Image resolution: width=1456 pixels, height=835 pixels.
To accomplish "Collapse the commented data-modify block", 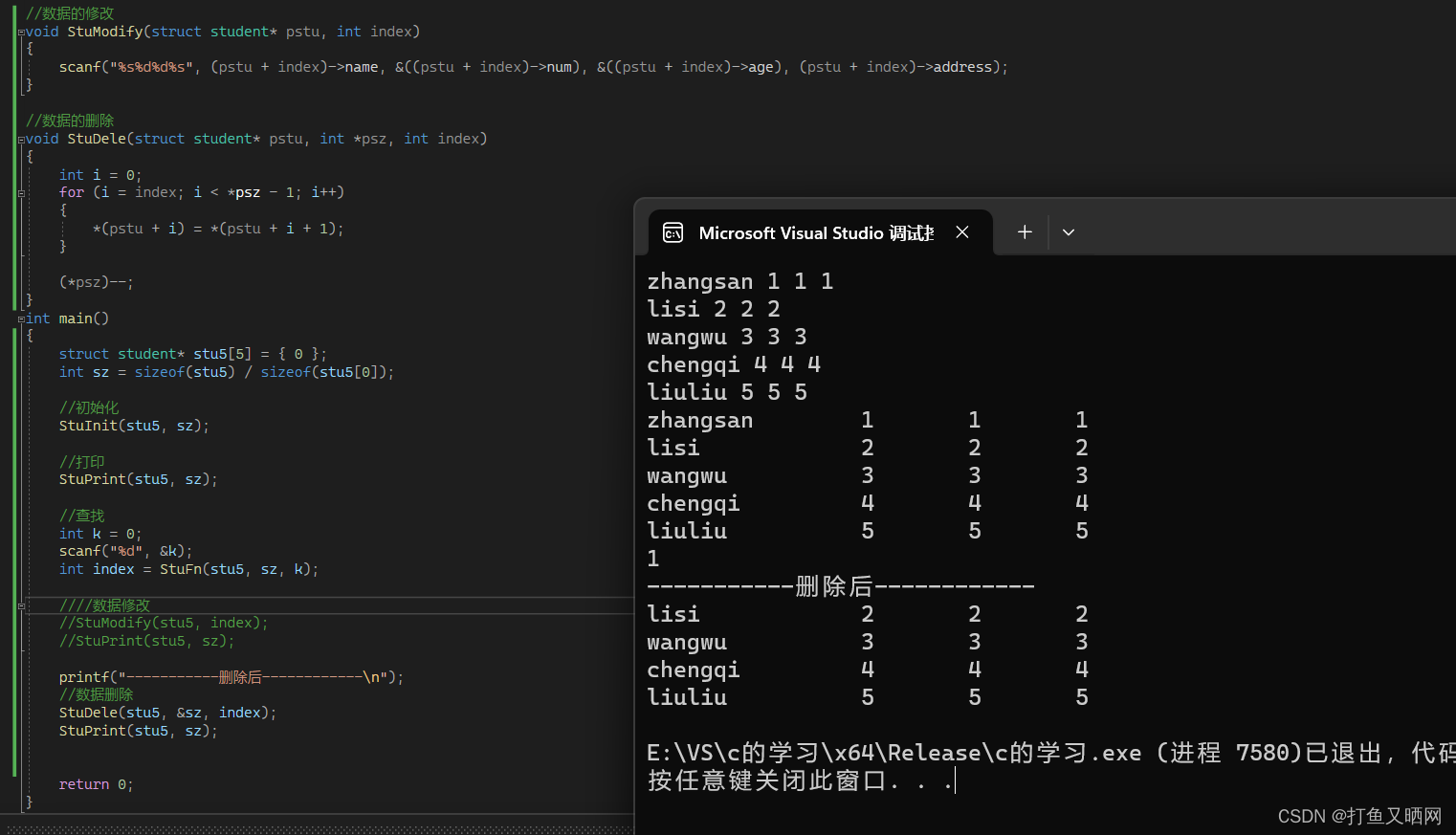I will pos(21,606).
